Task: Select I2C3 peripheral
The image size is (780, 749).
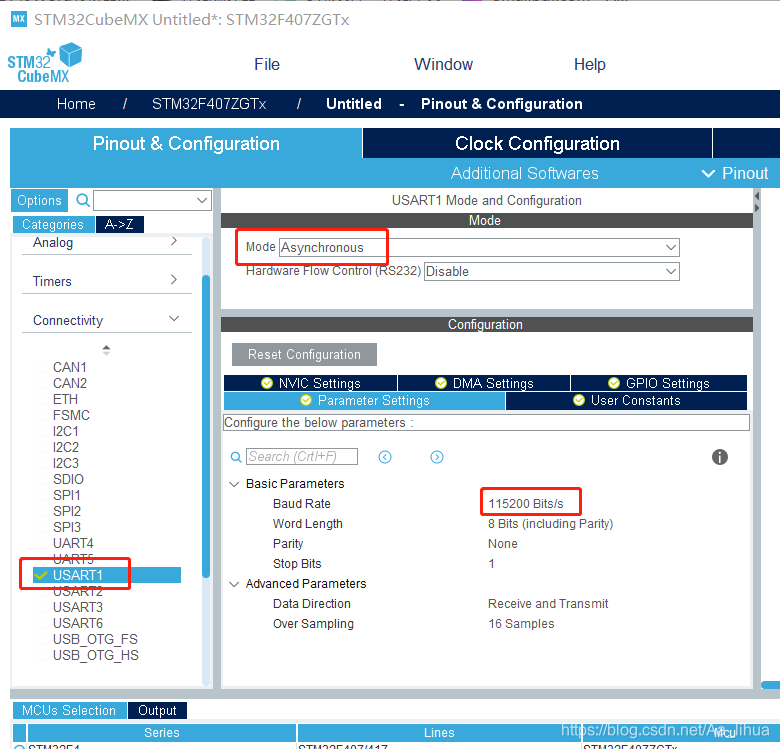Action: point(66,463)
